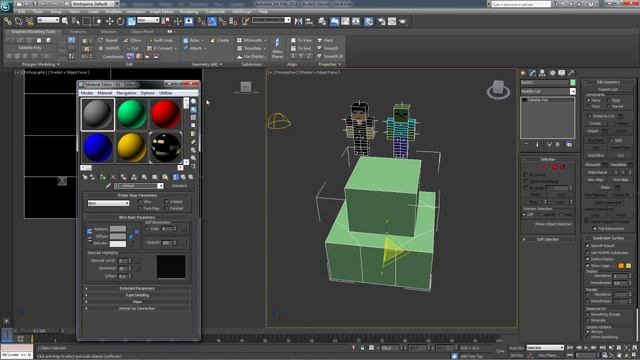Click Sample Type icon in Material Editor

click(193, 101)
